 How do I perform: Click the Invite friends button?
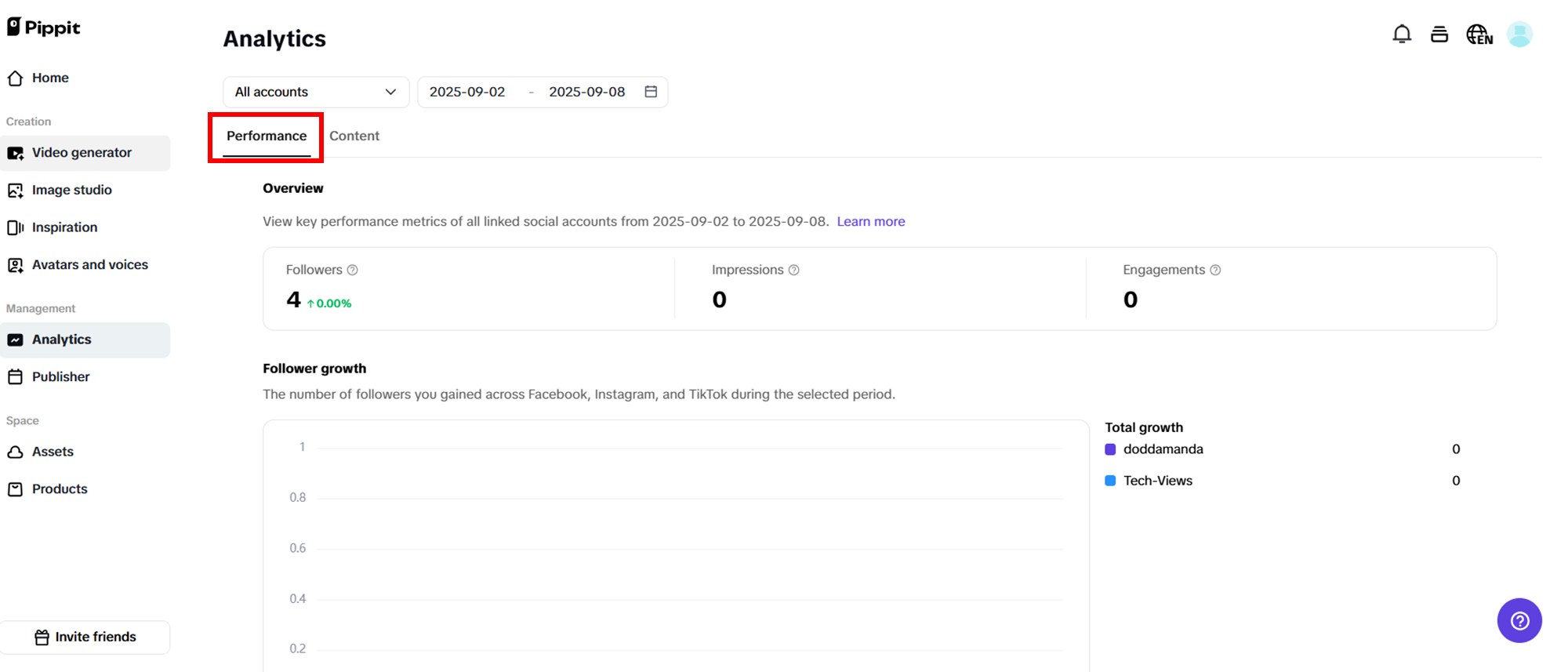coord(85,637)
